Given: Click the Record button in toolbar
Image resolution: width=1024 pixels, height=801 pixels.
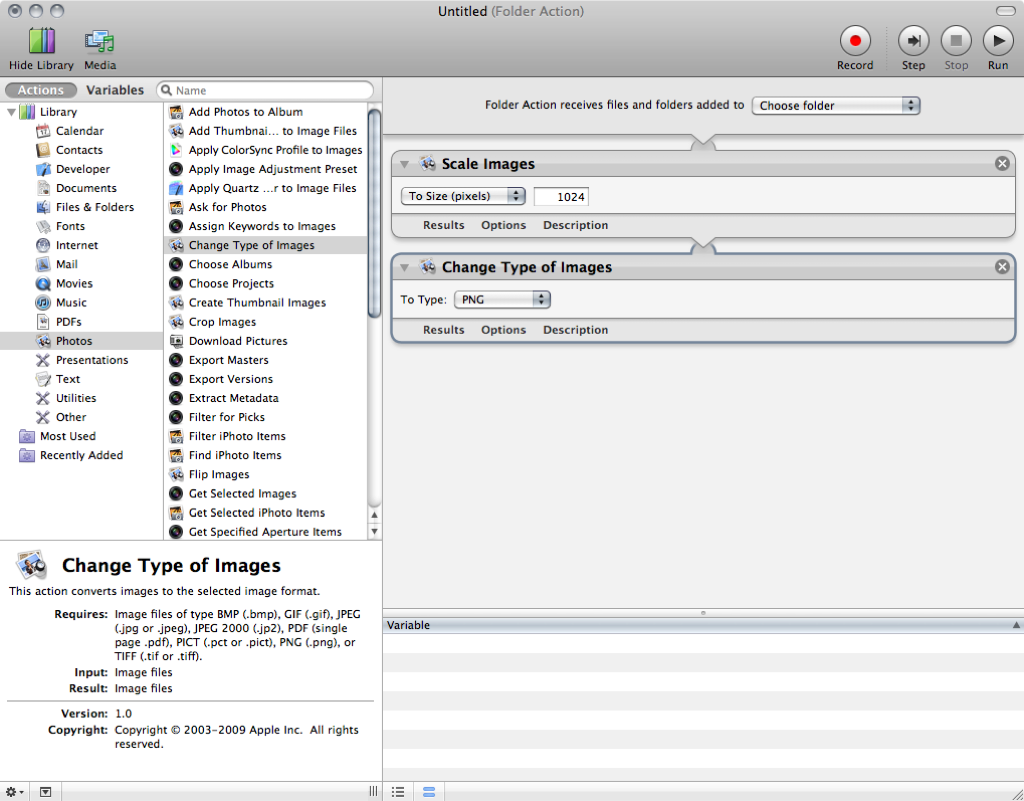Looking at the screenshot, I should point(854,41).
